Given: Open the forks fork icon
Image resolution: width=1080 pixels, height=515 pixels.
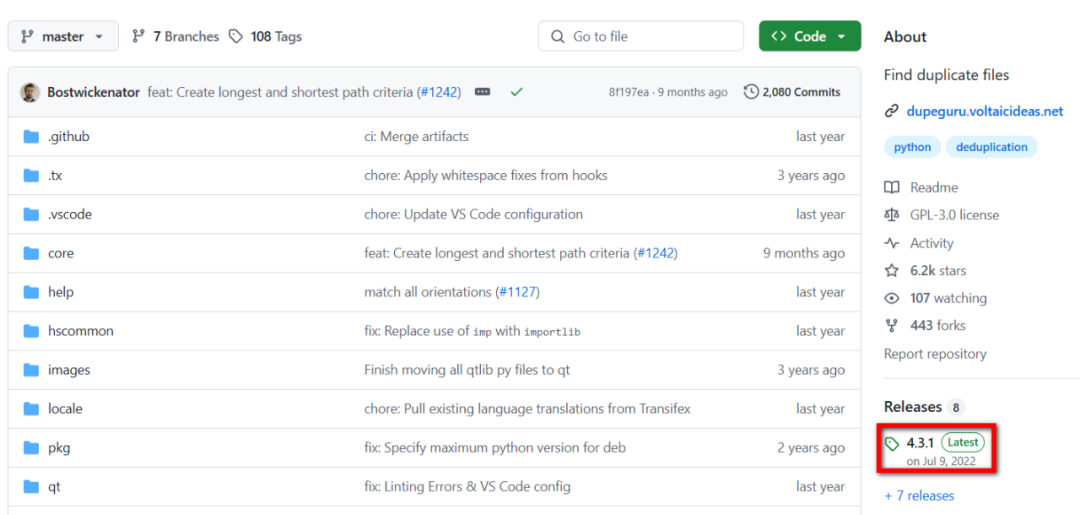Looking at the screenshot, I should tap(892, 326).
